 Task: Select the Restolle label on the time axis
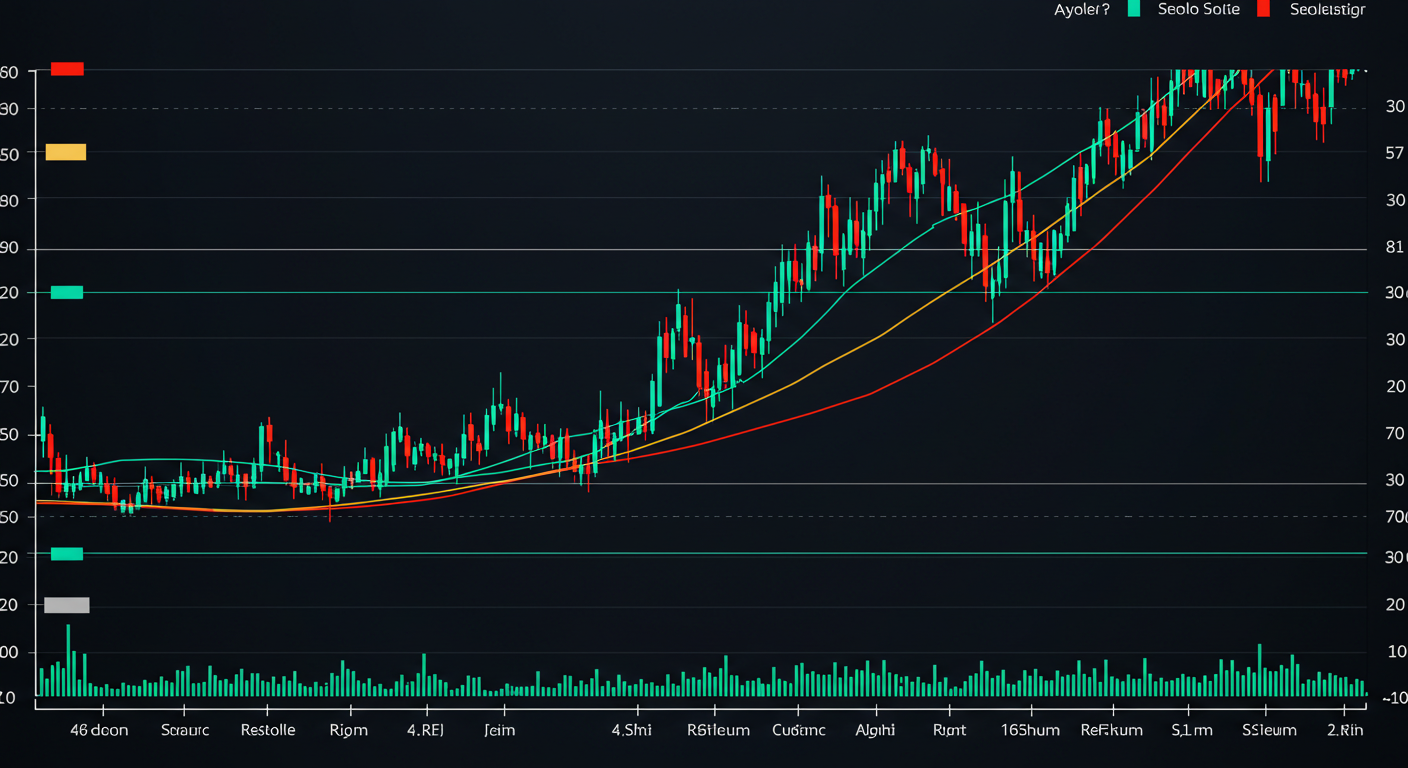coord(268,730)
